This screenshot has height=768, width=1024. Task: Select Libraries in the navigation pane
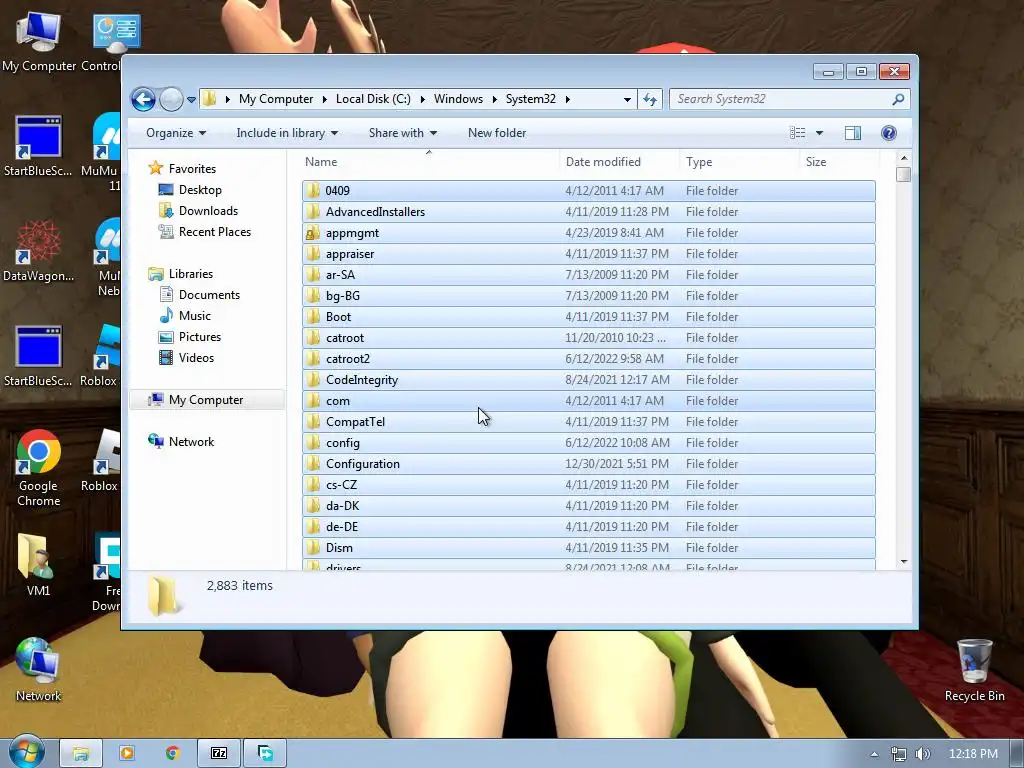coord(190,274)
